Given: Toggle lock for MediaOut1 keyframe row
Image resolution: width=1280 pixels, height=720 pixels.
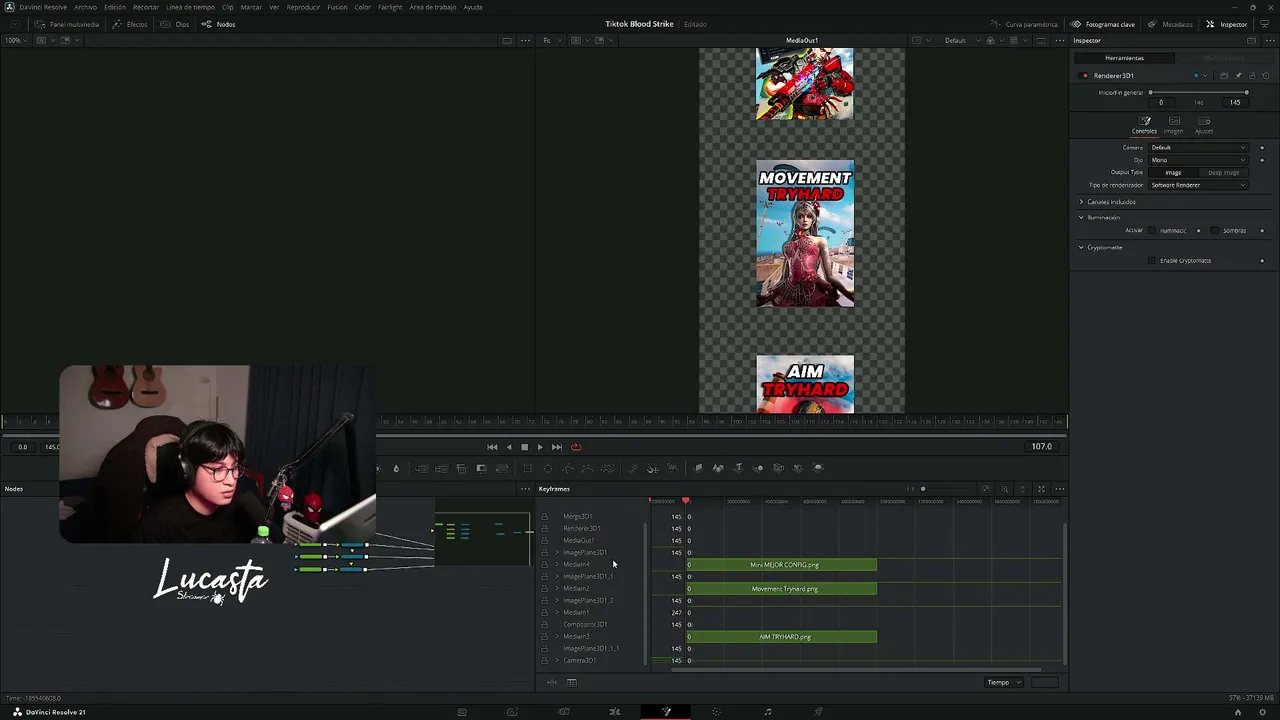Looking at the screenshot, I should click(x=544, y=541).
